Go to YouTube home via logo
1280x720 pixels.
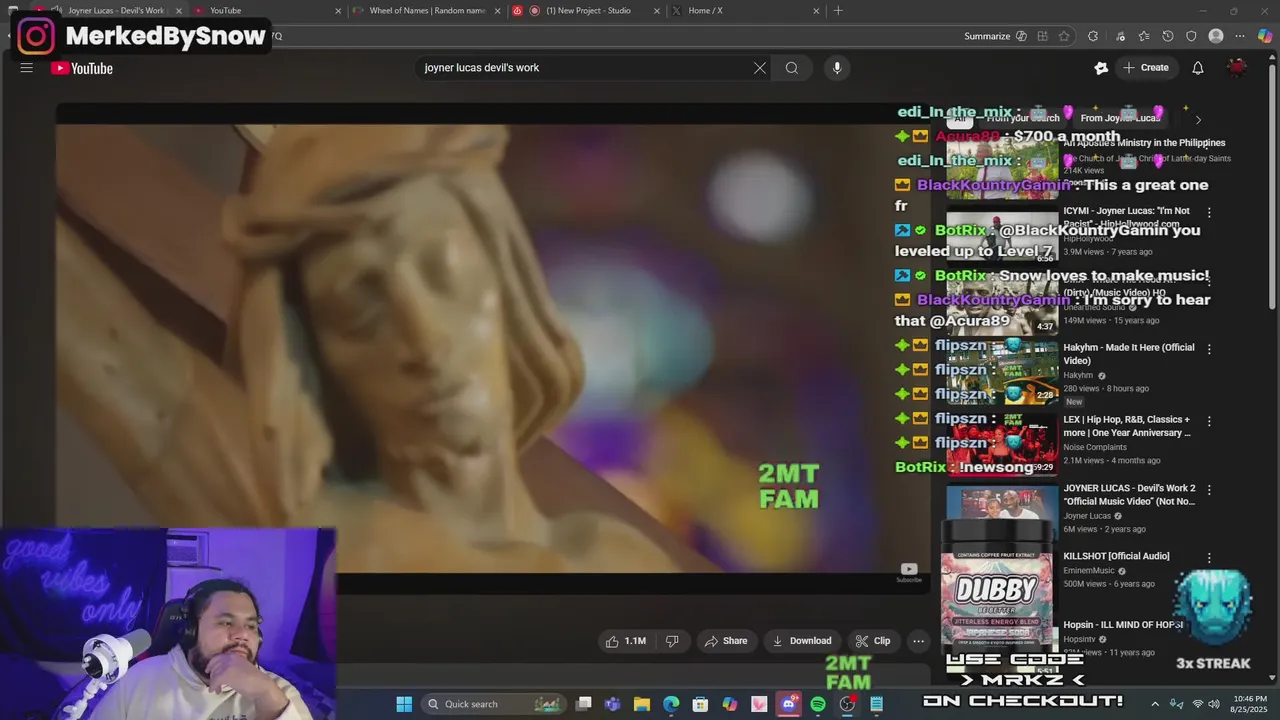click(x=82, y=68)
